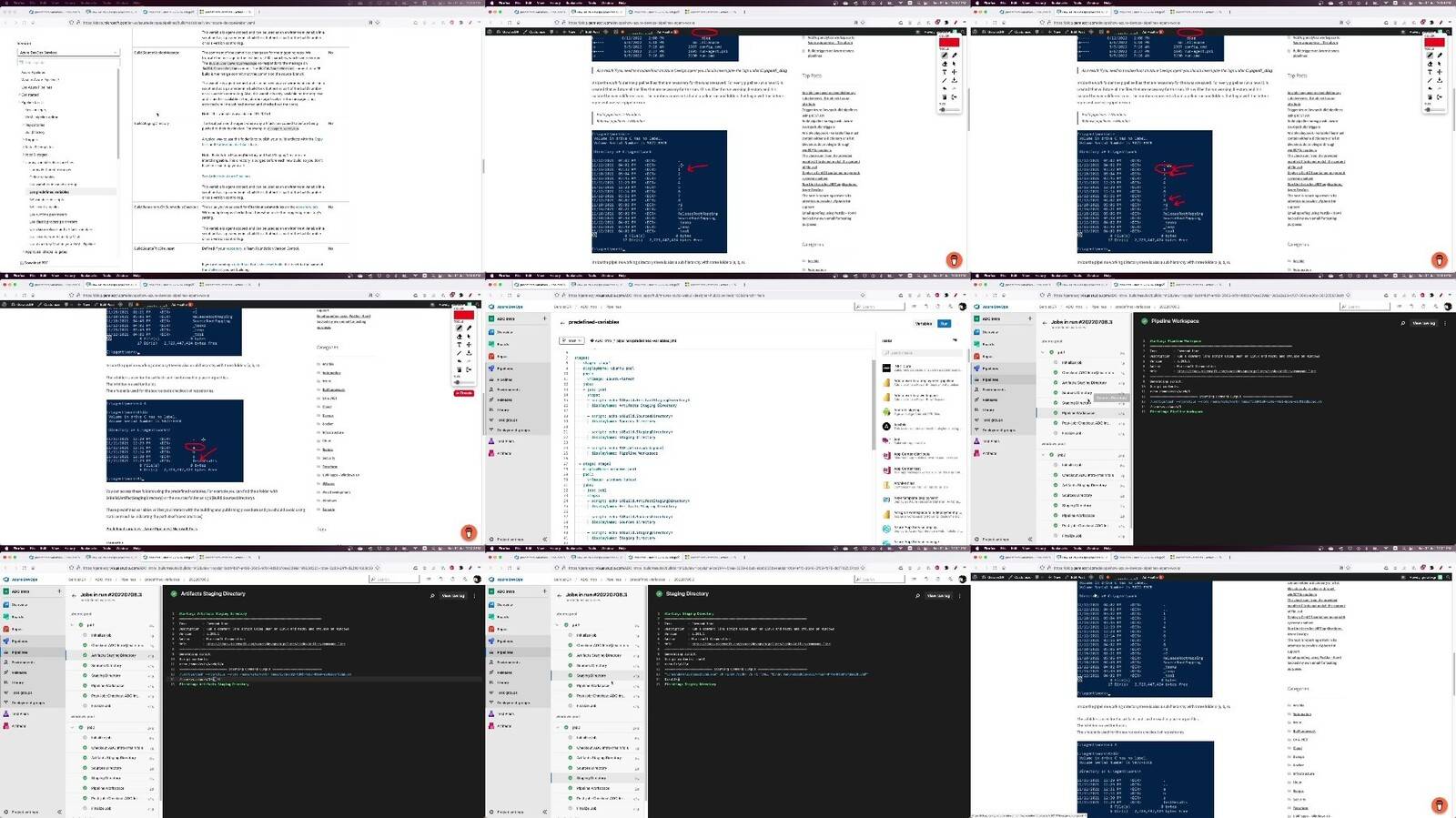Collapse the Tasks assistant panel
This screenshot has height=818, width=1456.
pos(955,339)
